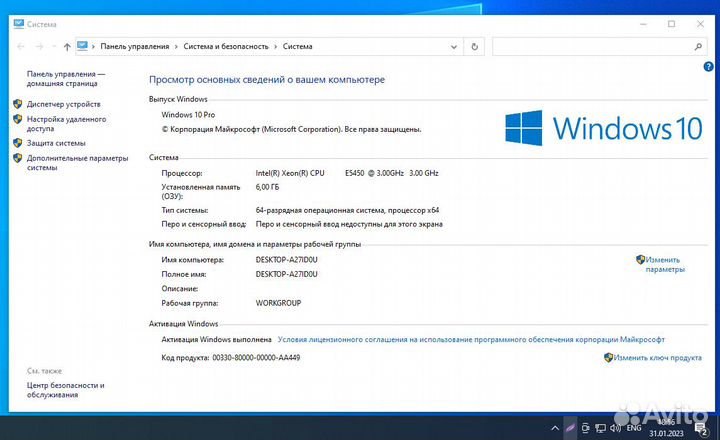
Task: Click the heading Просмотр основных сведений о вашем компьютере
Action: [267, 79]
